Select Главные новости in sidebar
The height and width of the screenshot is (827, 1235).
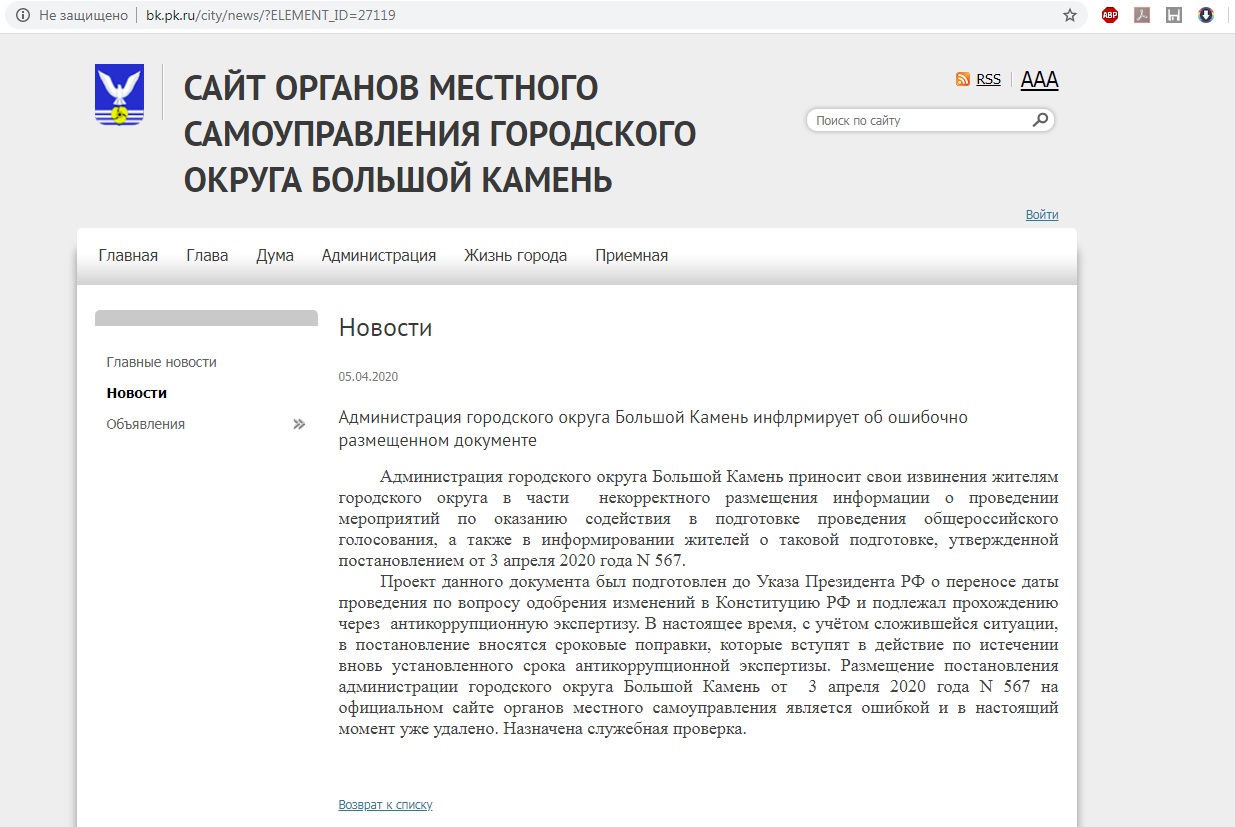point(162,362)
